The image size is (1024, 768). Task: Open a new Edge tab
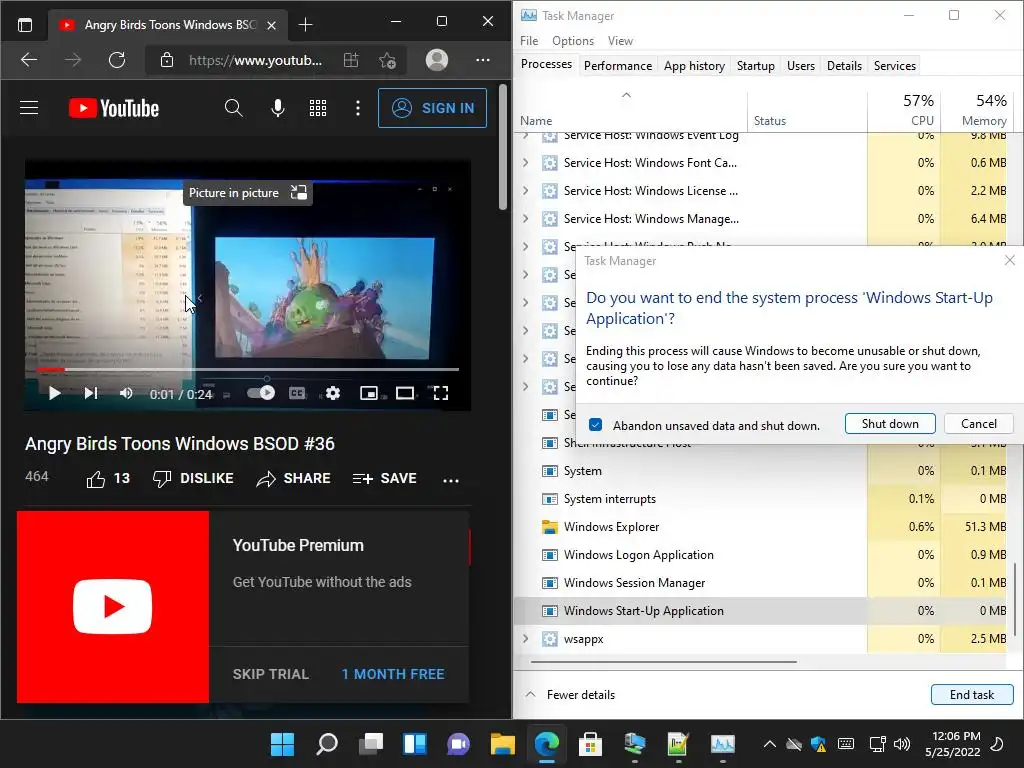coord(305,25)
